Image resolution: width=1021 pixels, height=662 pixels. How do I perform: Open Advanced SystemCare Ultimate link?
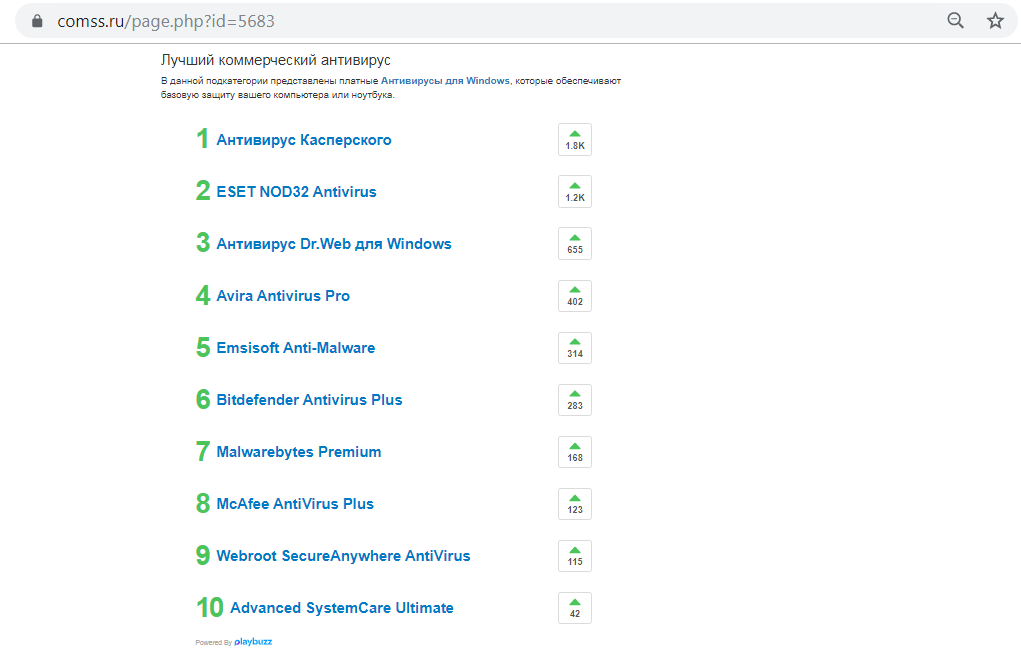coord(342,609)
